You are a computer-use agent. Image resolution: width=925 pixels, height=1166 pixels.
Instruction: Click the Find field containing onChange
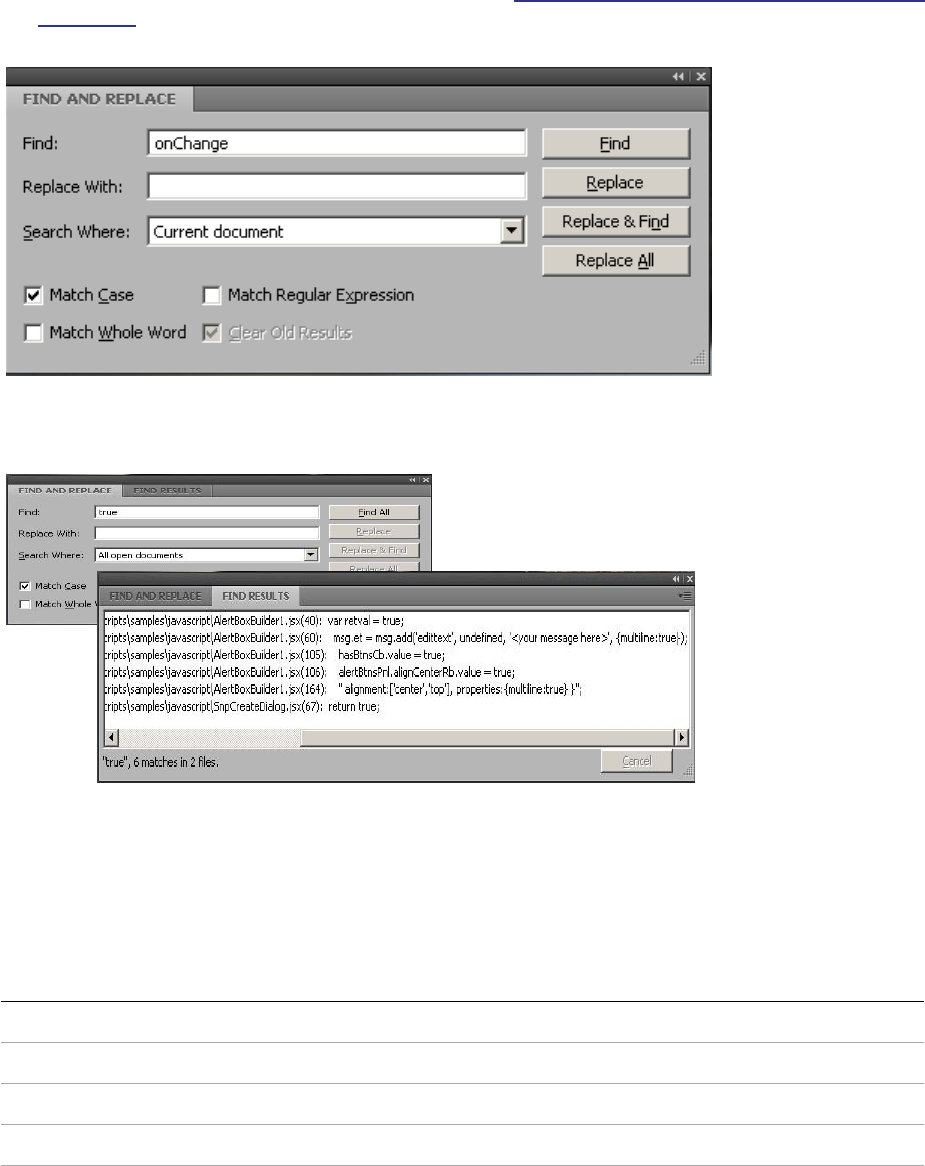pyautogui.click(x=337, y=144)
